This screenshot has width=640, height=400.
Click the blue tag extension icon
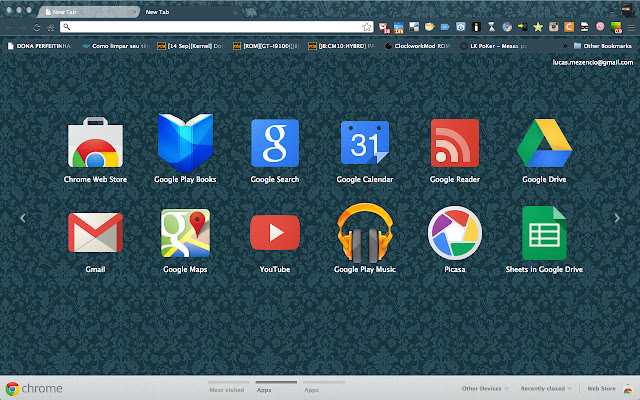point(445,27)
